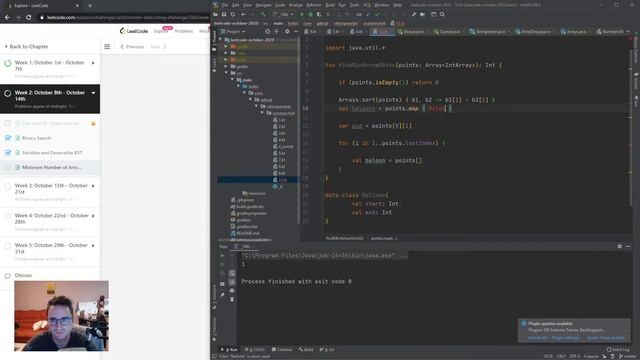
Task: Expand Week 4: October 22nd section
Action: (93, 216)
